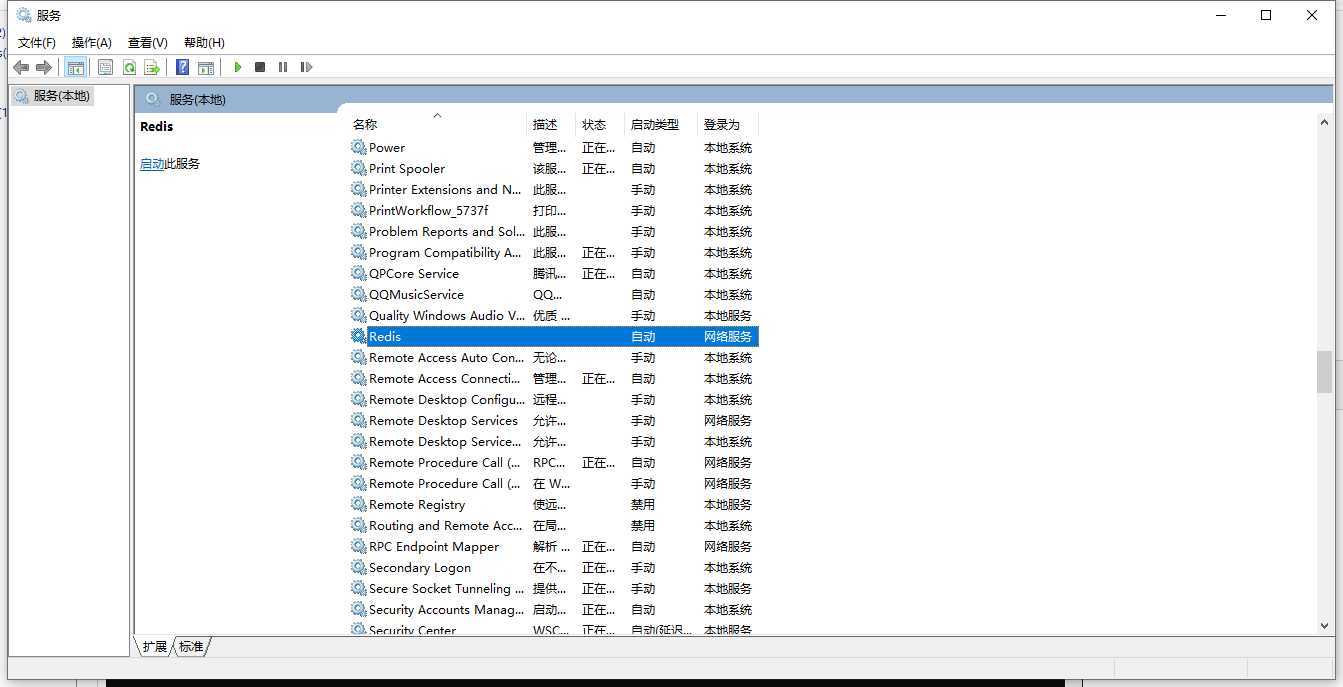This screenshot has width=1343, height=687.
Task: Click the list scrollbar down arrow
Action: coord(1325,625)
